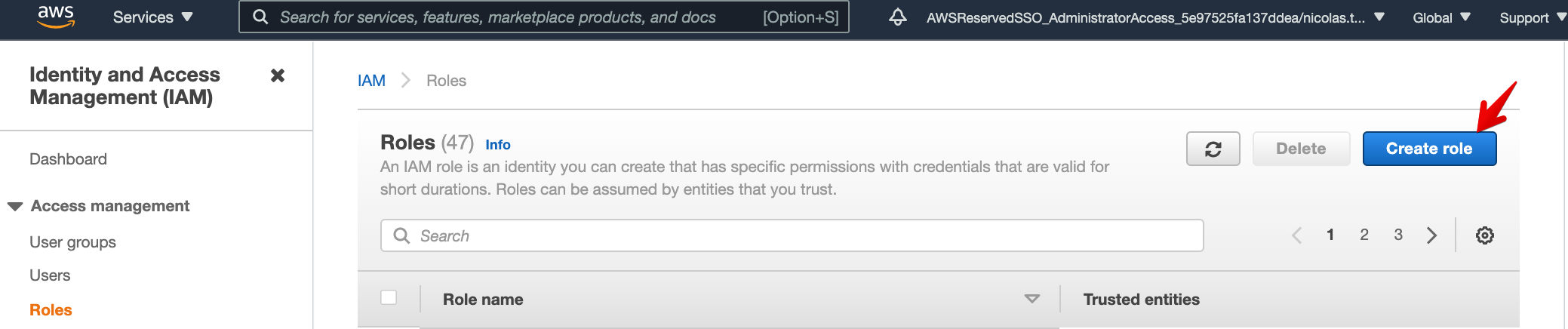
Task: Open the Global region dropdown
Action: [x=1440, y=17]
